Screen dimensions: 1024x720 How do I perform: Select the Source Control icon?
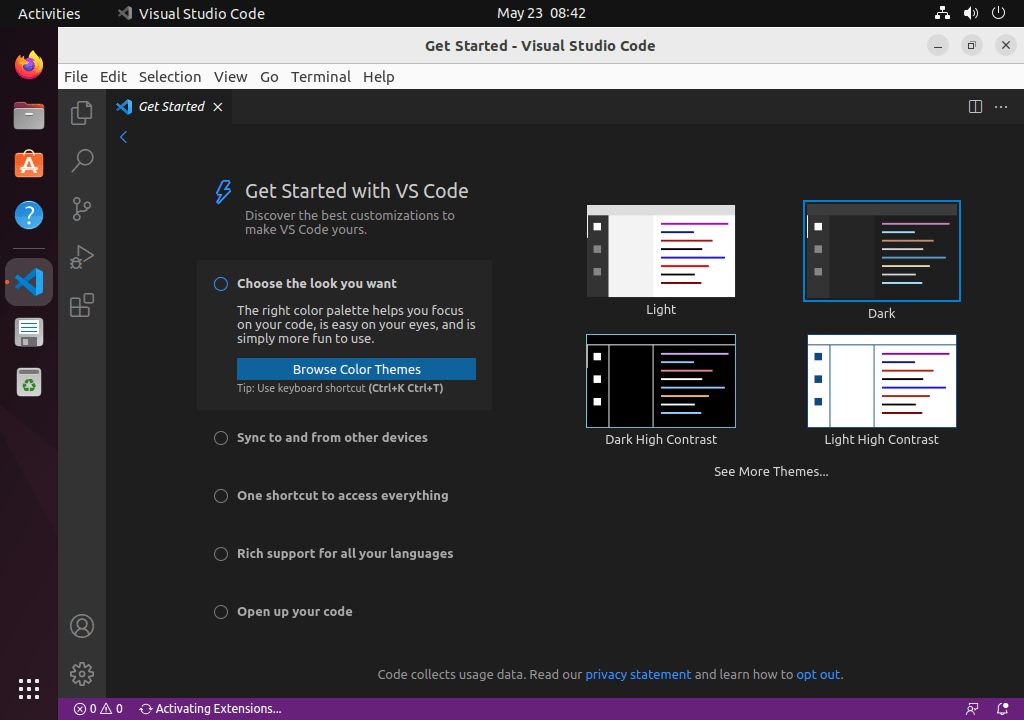[x=81, y=209]
